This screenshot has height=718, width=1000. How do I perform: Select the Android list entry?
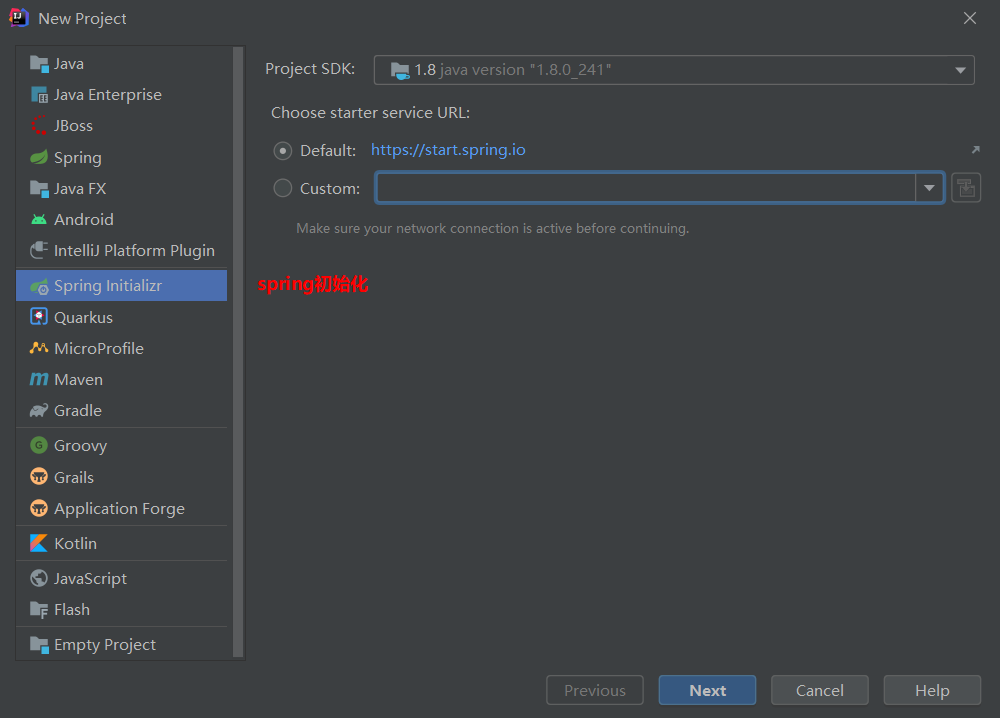click(x=121, y=219)
